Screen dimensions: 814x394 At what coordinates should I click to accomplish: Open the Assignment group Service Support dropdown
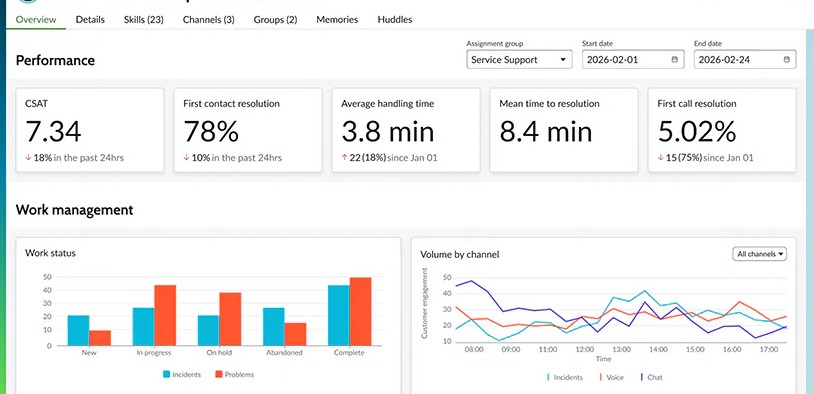519,60
